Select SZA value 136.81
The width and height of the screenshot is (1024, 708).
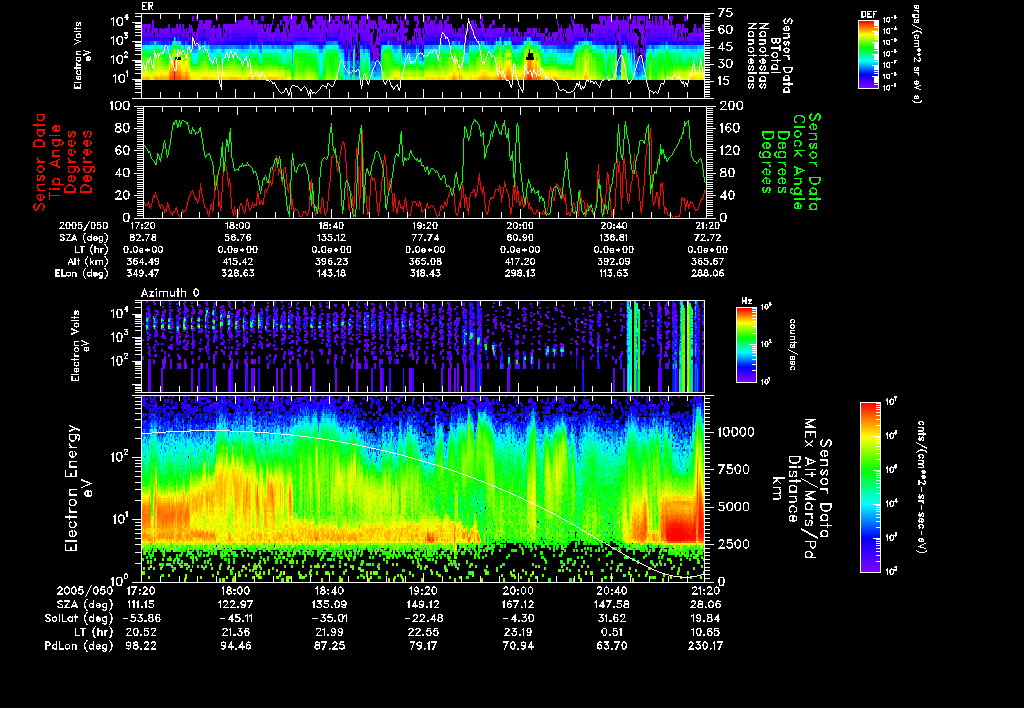(613, 238)
